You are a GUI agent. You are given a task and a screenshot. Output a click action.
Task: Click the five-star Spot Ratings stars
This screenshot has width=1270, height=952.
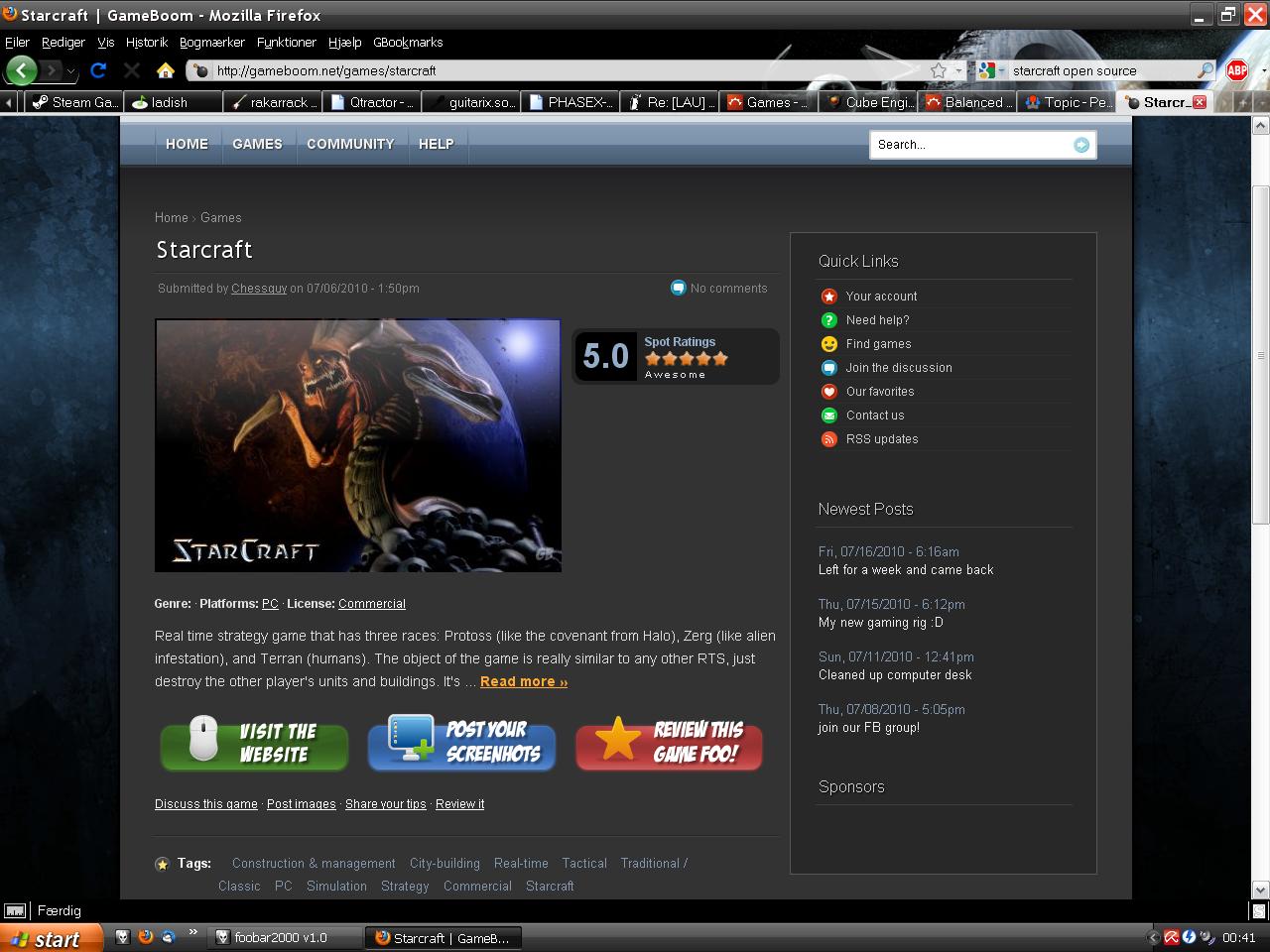tap(687, 359)
